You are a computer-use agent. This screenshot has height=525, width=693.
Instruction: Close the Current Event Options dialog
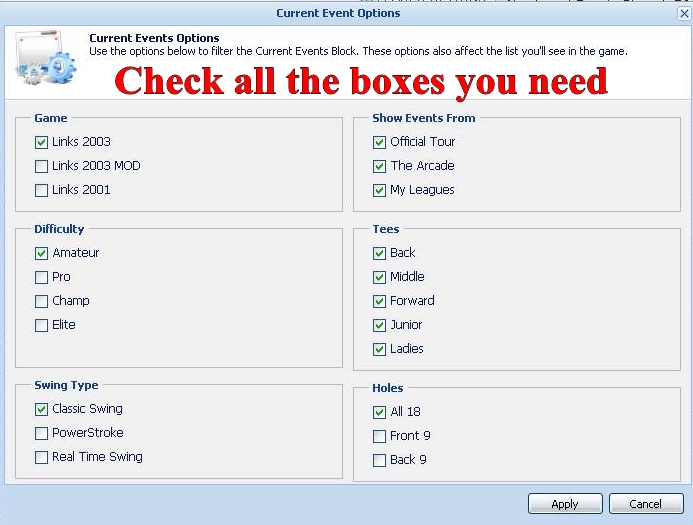684,14
